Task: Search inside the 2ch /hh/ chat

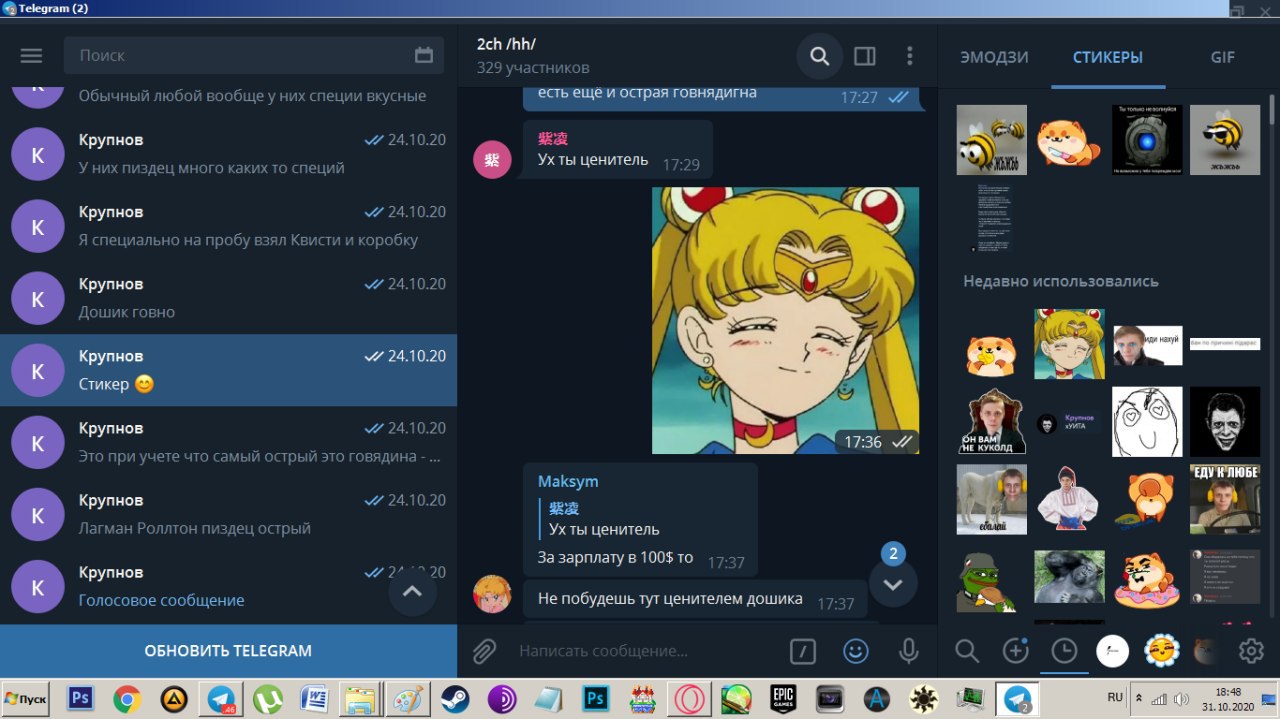Action: click(x=820, y=56)
